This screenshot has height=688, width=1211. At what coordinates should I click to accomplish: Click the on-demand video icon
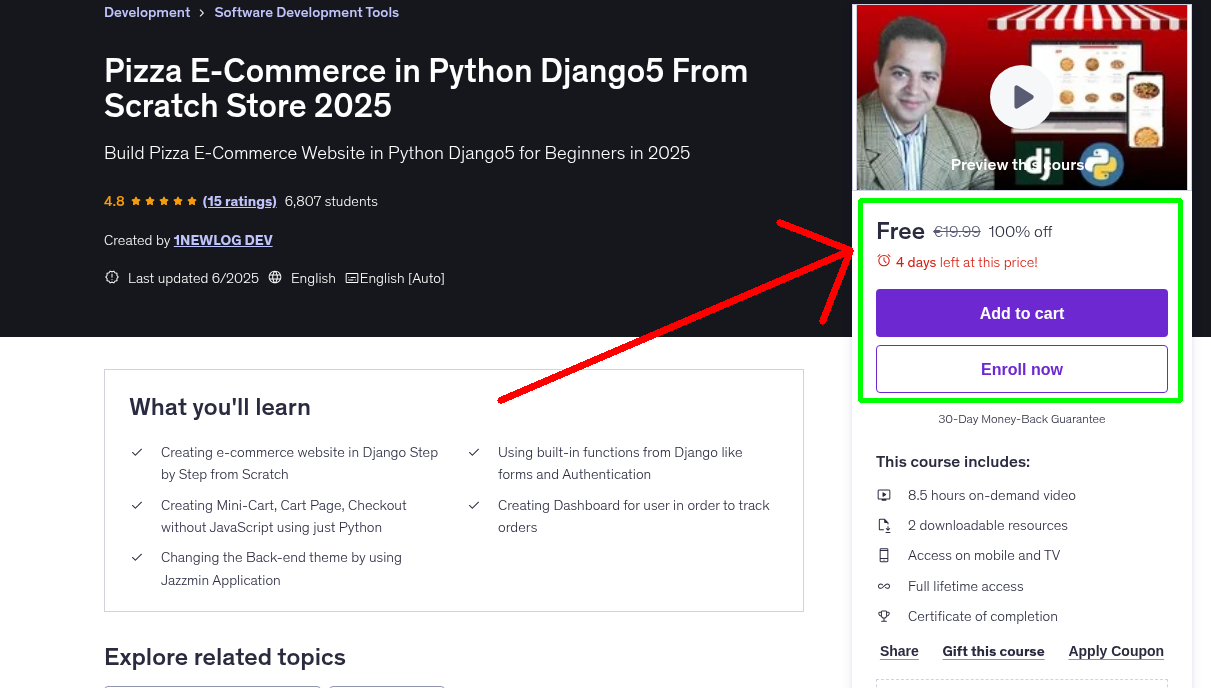pyautogui.click(x=884, y=495)
